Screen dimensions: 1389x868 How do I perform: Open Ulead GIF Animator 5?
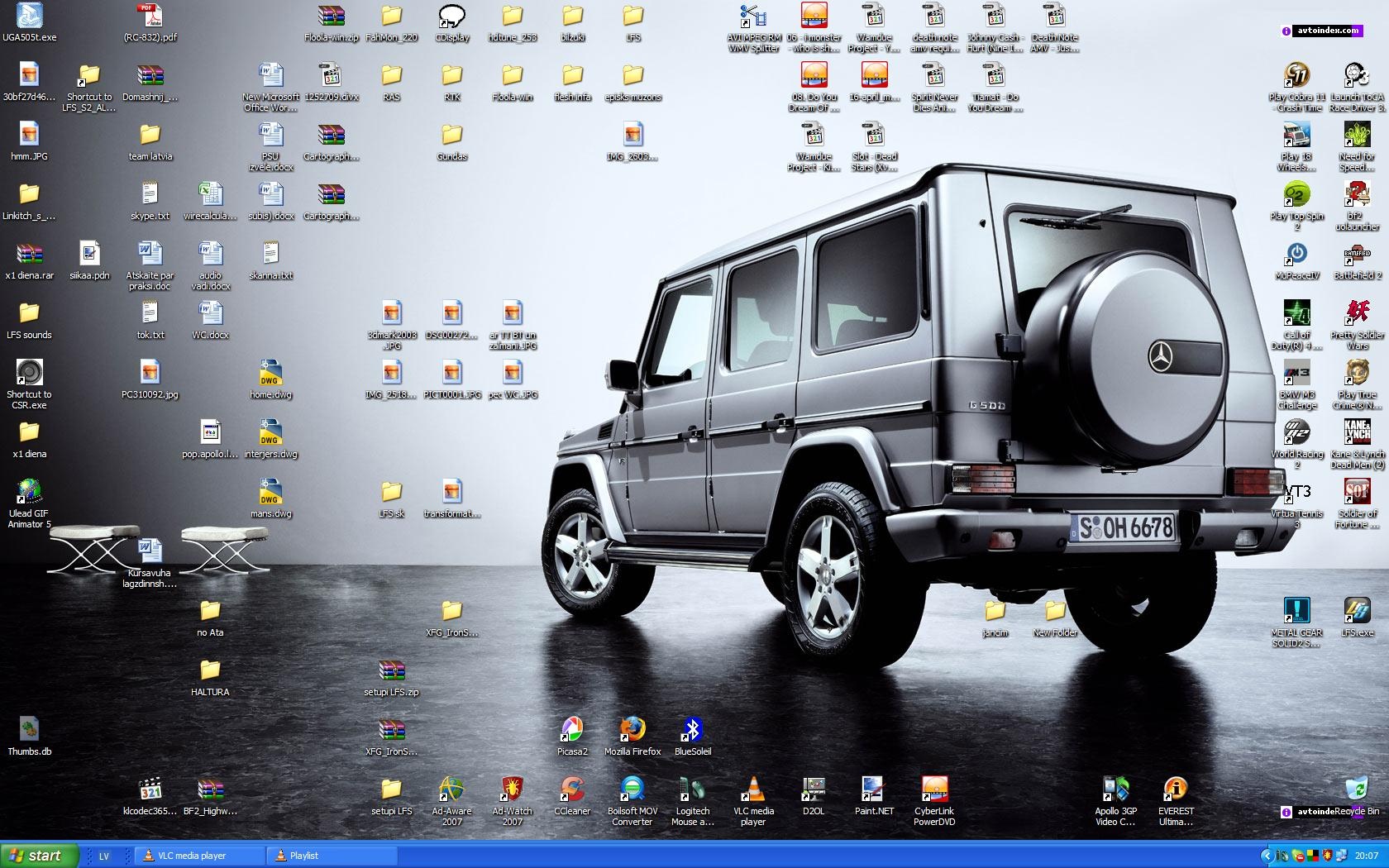tap(29, 491)
